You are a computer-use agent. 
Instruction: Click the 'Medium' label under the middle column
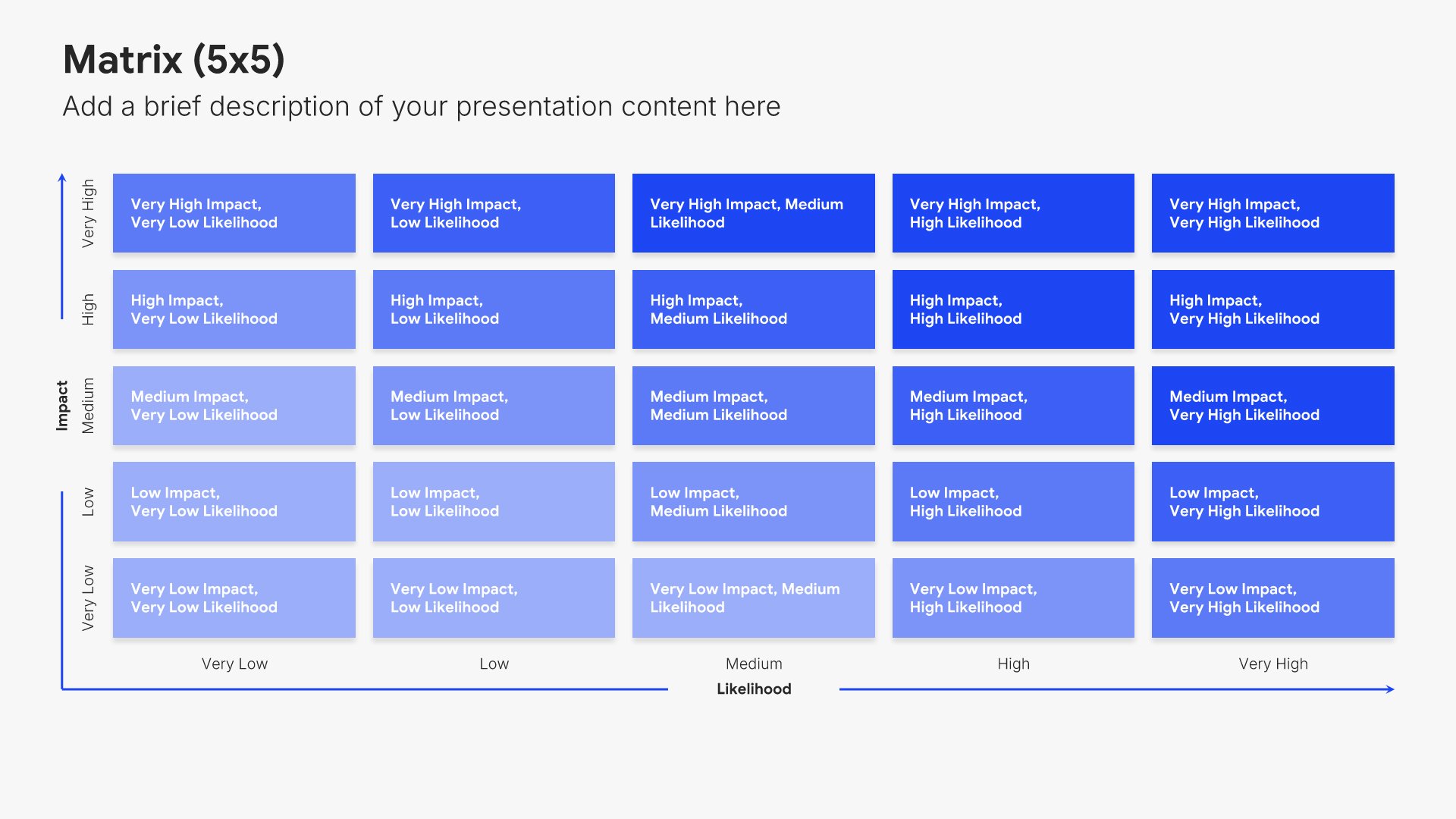(x=754, y=664)
